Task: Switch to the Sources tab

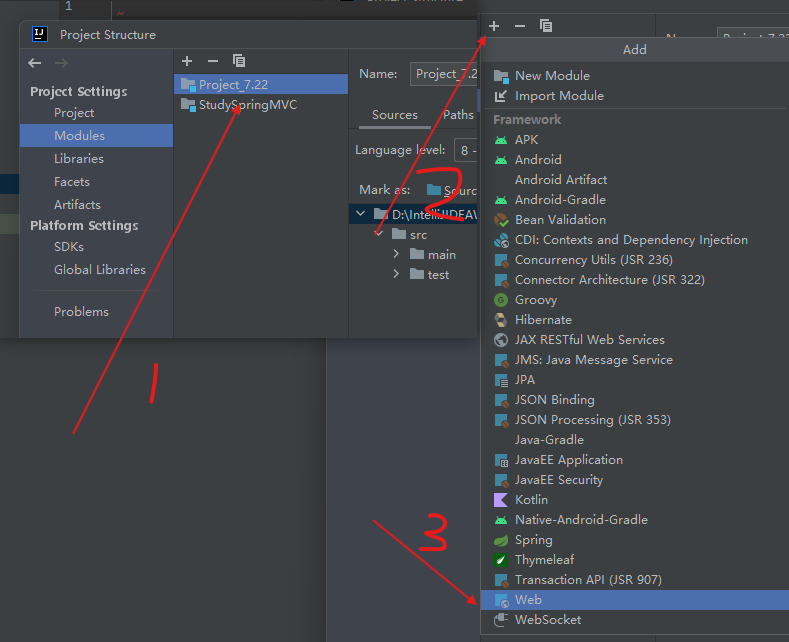Action: coord(394,115)
